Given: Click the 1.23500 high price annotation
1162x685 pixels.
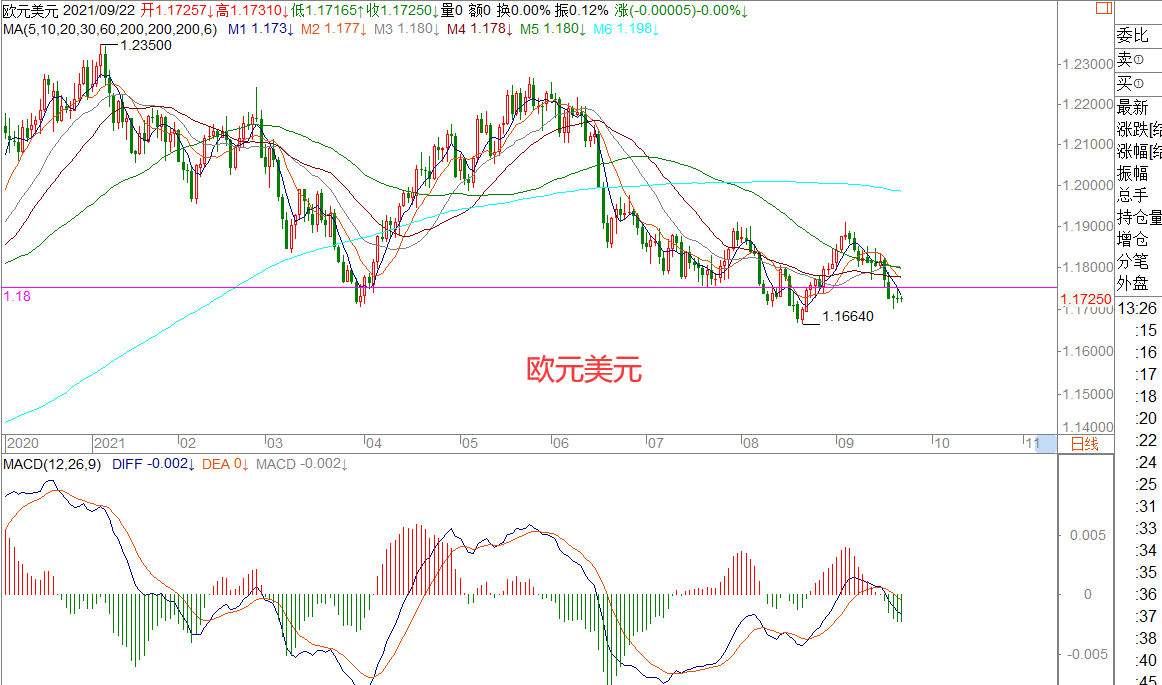Looking at the screenshot, I should point(145,45).
